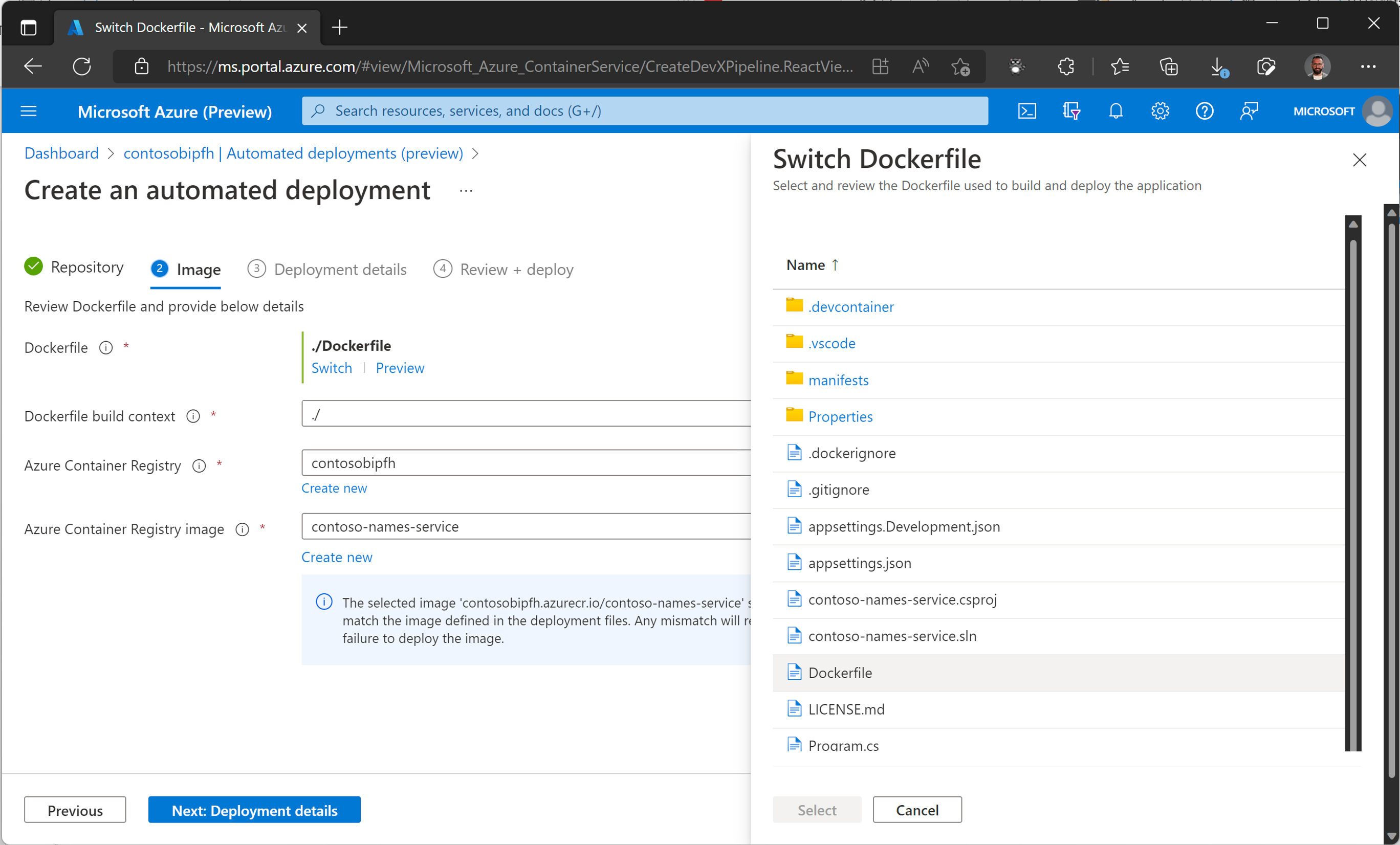Close the Switch Dockerfile panel
Image resolution: width=1400 pixels, height=845 pixels.
pos(1359,160)
